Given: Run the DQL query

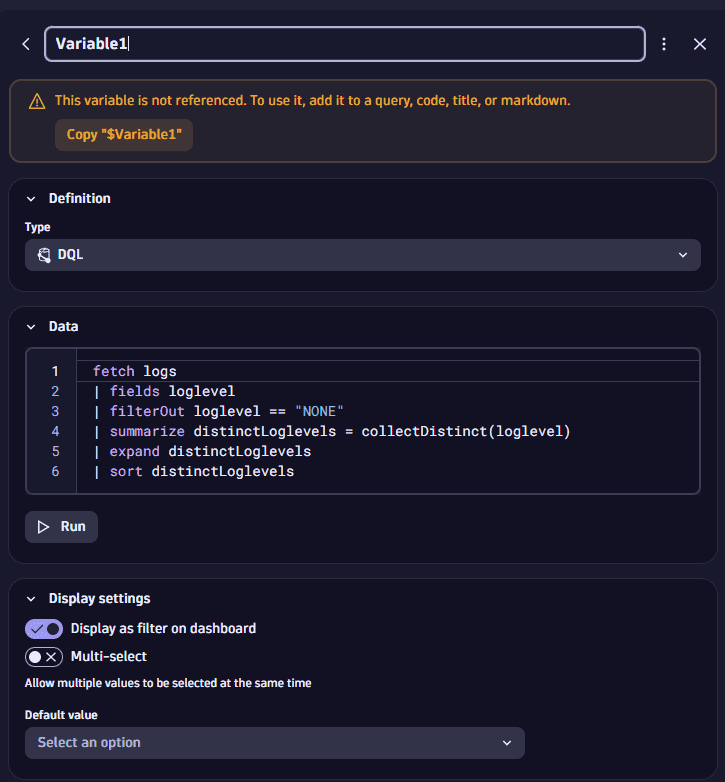Looking at the screenshot, I should pyautogui.click(x=61, y=527).
